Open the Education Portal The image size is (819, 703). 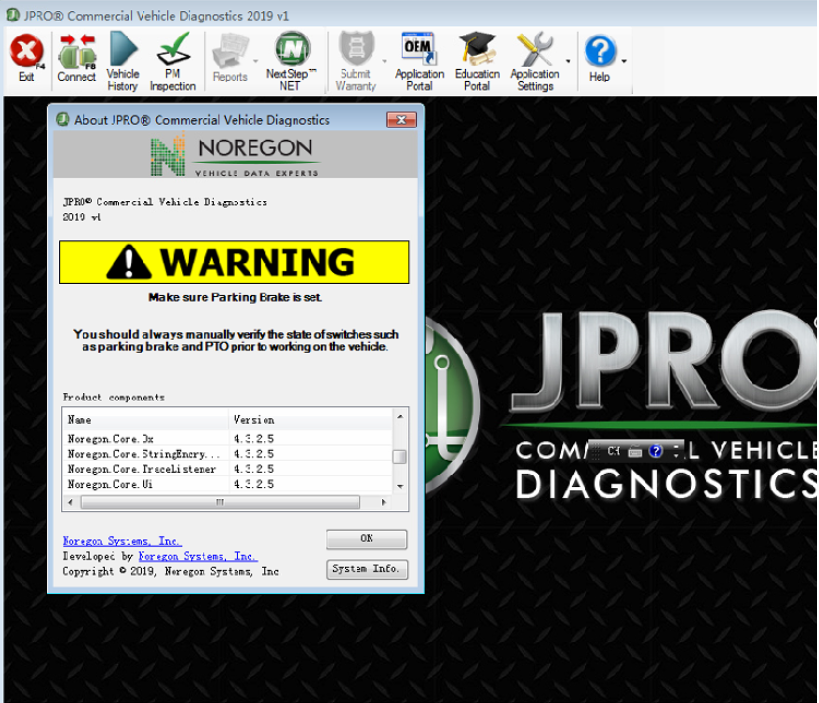tap(477, 61)
